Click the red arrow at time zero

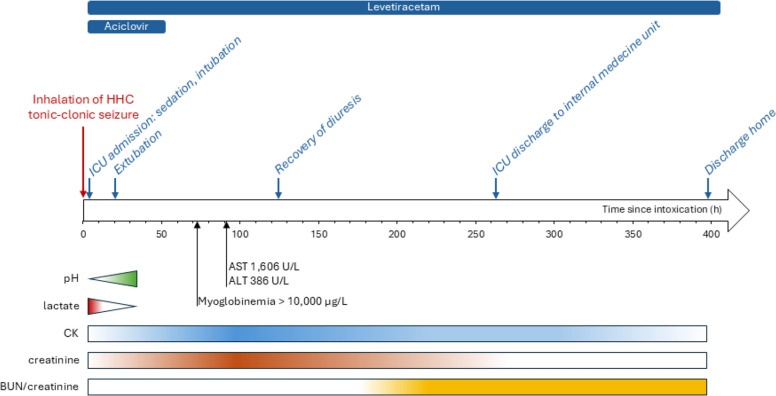click(83, 162)
